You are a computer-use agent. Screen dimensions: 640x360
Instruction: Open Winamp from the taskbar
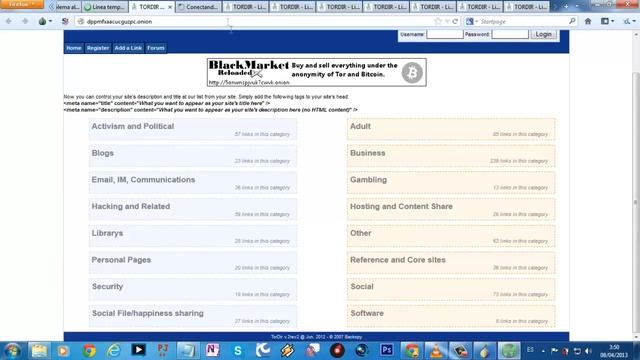(x=288, y=351)
